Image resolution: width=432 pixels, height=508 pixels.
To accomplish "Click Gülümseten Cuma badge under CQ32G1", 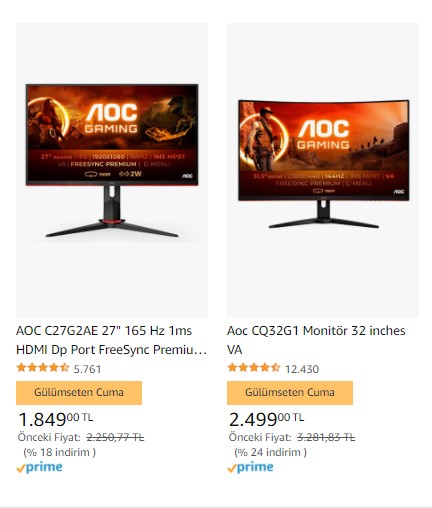I will (x=290, y=393).
